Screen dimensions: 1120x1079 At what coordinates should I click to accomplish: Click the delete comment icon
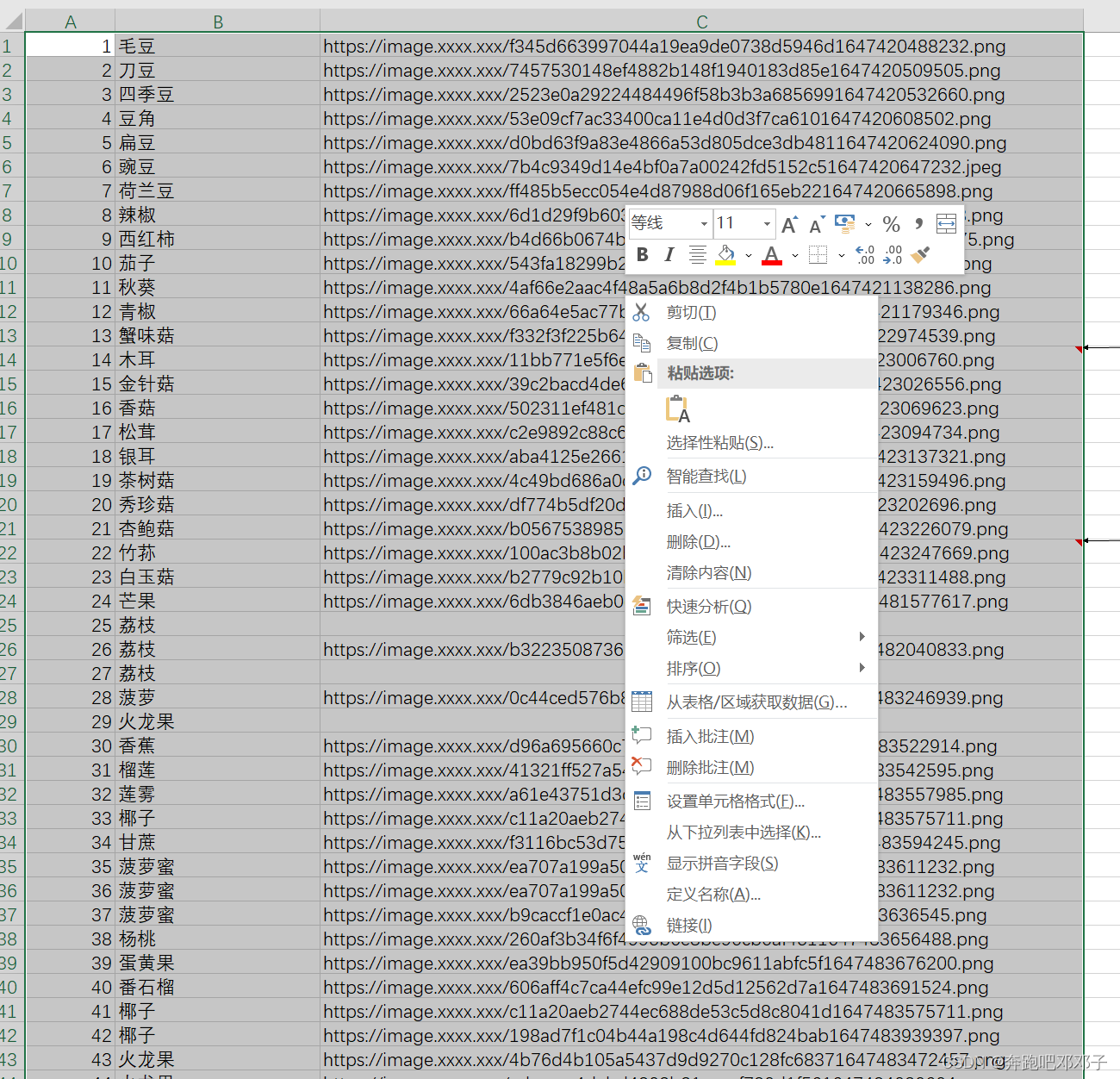pyautogui.click(x=642, y=766)
